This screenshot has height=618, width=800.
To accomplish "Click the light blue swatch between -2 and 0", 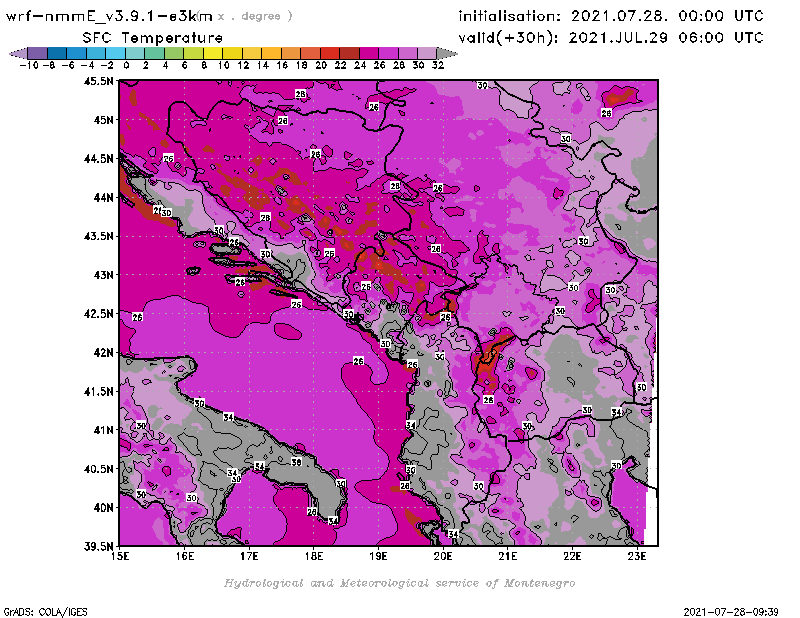I will point(115,52).
